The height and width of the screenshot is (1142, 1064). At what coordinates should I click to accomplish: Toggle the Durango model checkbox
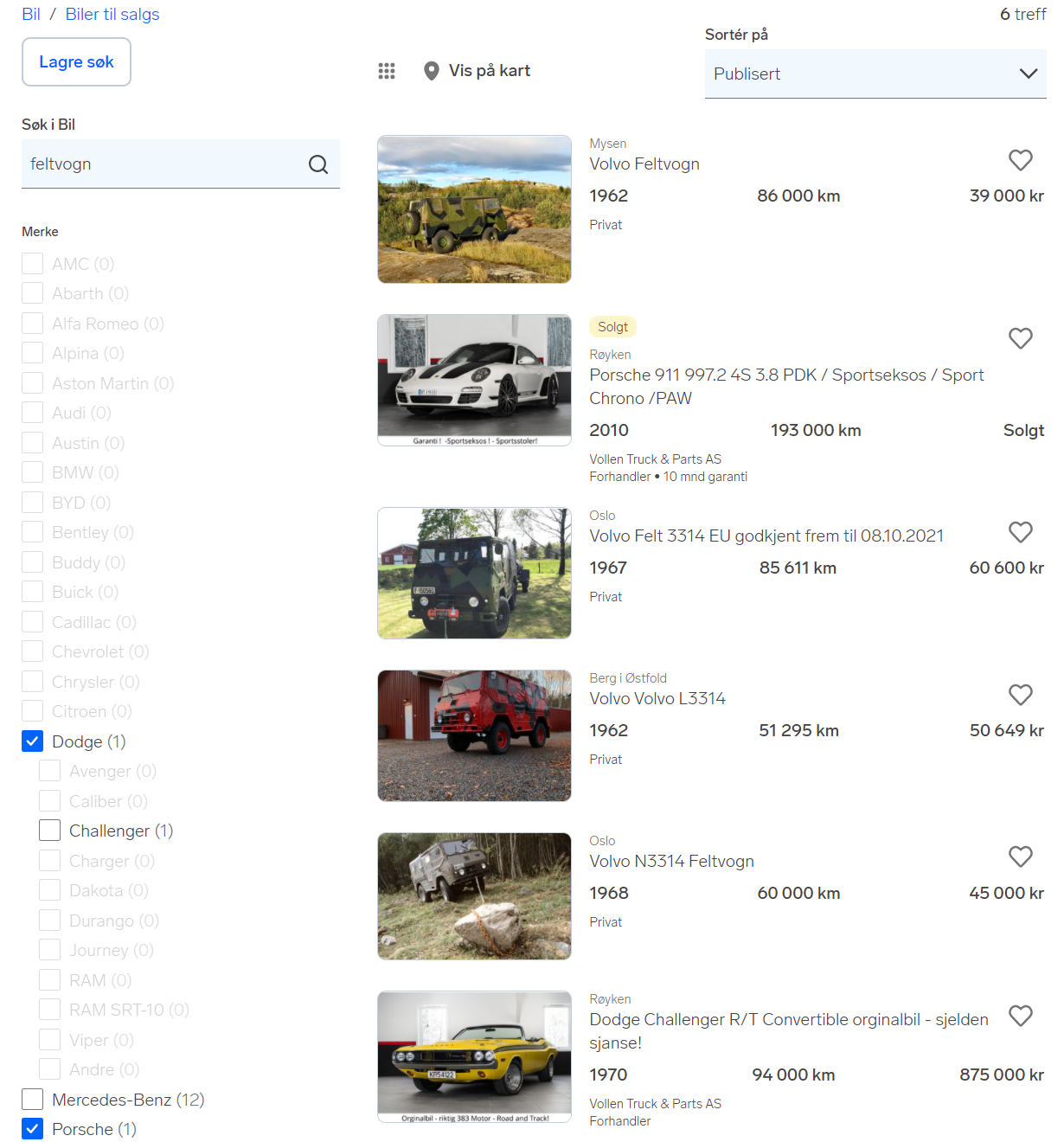click(x=50, y=921)
